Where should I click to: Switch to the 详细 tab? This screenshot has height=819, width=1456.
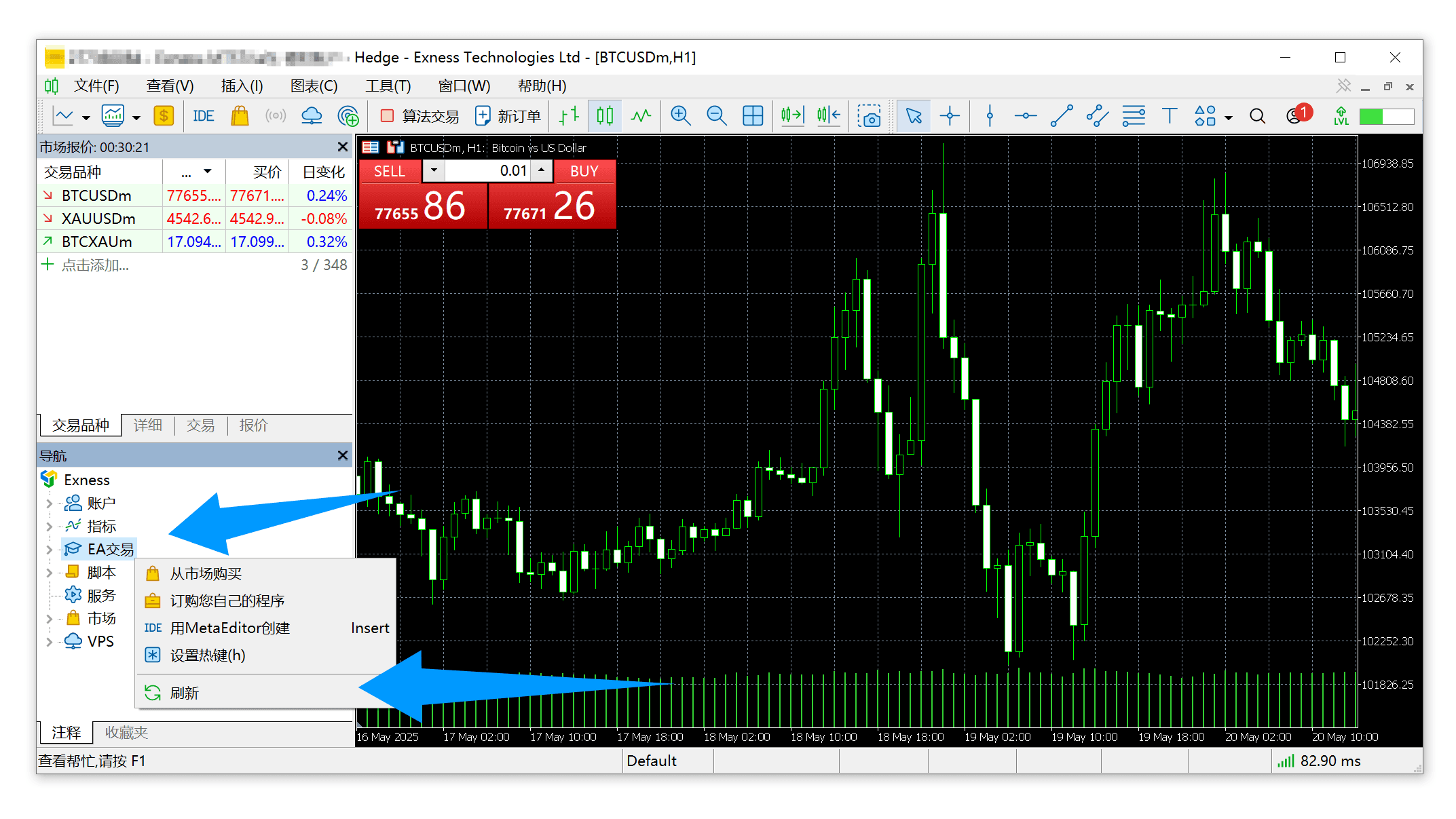[147, 425]
